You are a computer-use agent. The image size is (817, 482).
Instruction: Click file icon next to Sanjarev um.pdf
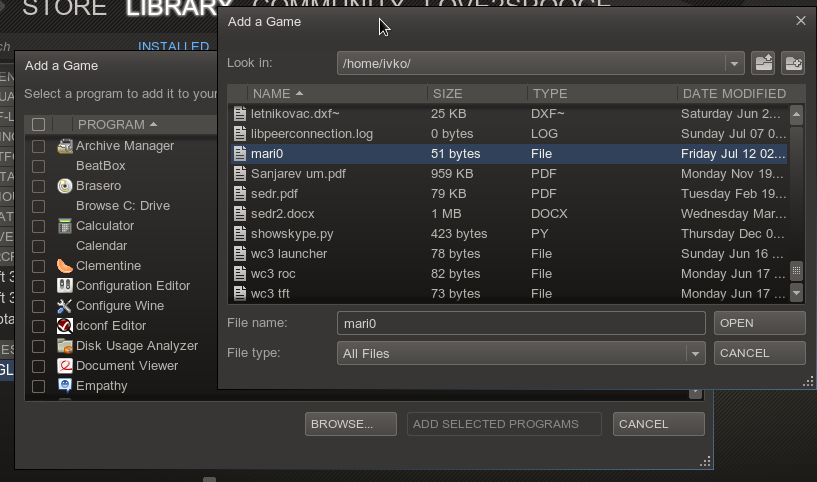point(240,174)
